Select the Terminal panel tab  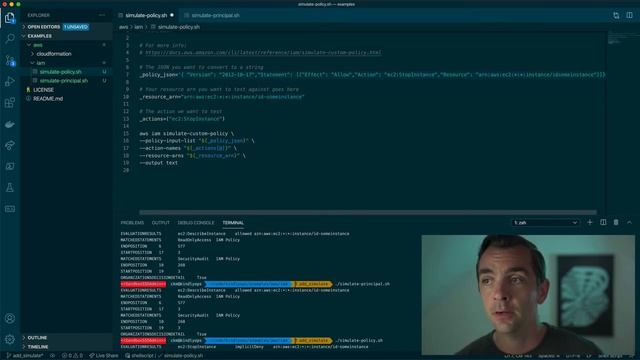tap(233, 222)
